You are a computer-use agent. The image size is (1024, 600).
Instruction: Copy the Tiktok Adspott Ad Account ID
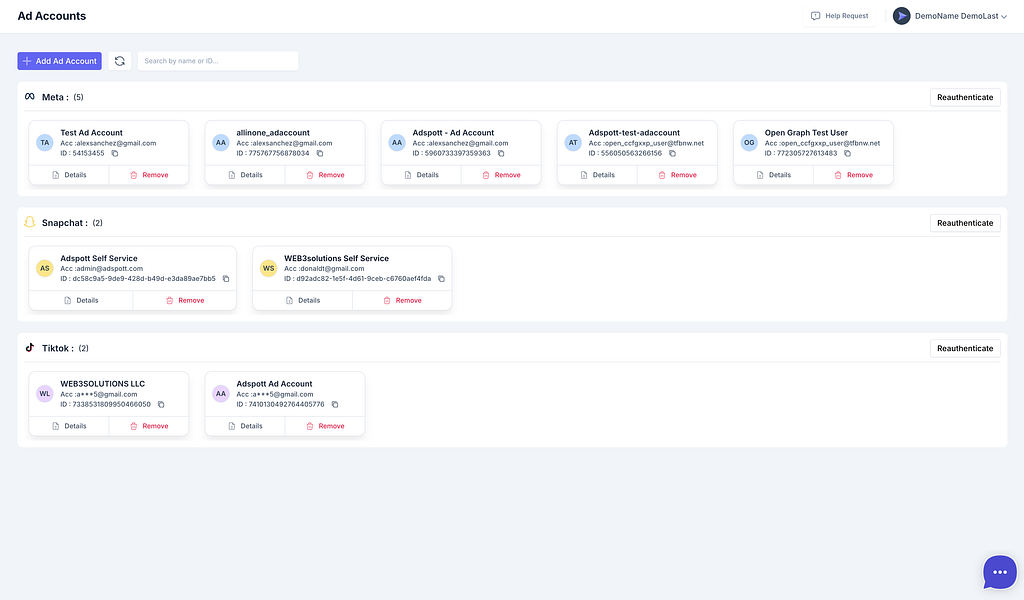point(335,405)
